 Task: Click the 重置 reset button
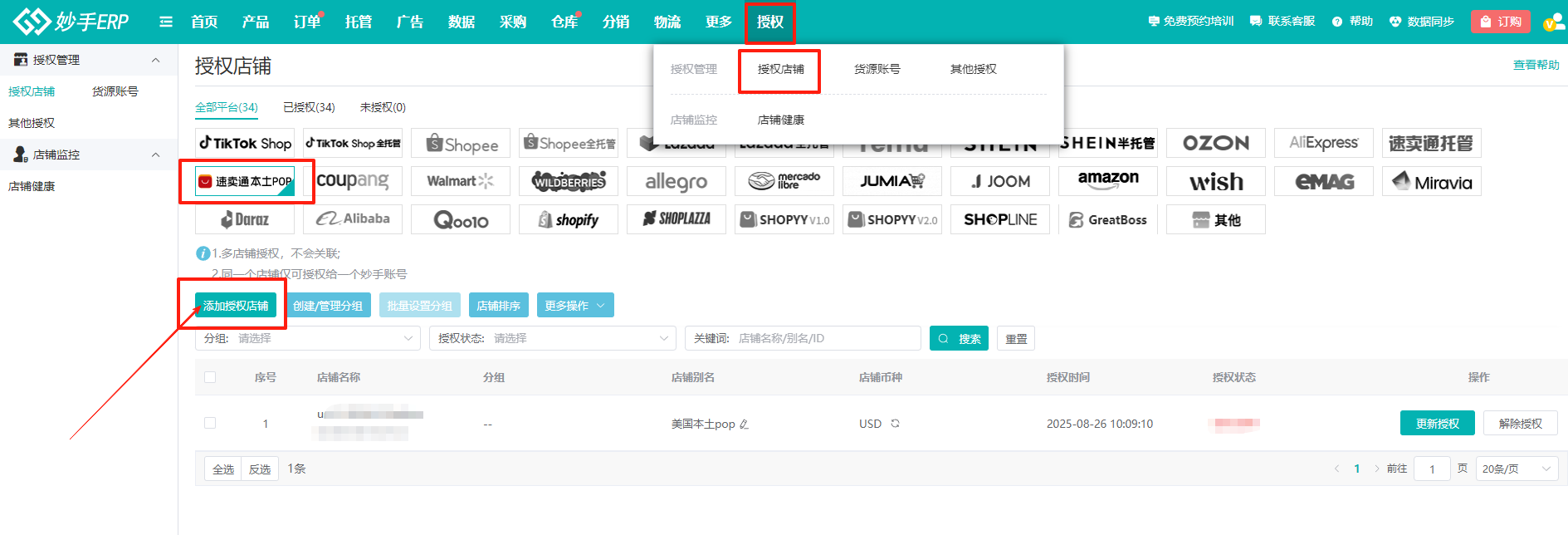(1016, 338)
